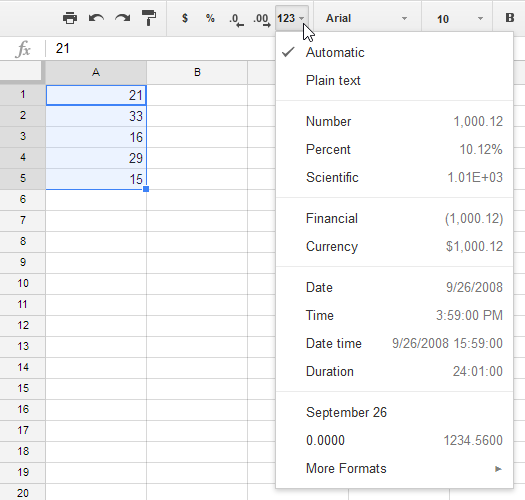Screen dimensions: 525x500
Task: Choose Plain text format
Action: (x=394, y=80)
